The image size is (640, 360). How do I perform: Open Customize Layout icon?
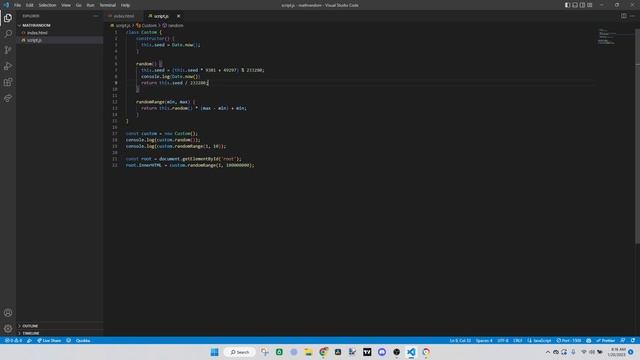click(x=589, y=5)
